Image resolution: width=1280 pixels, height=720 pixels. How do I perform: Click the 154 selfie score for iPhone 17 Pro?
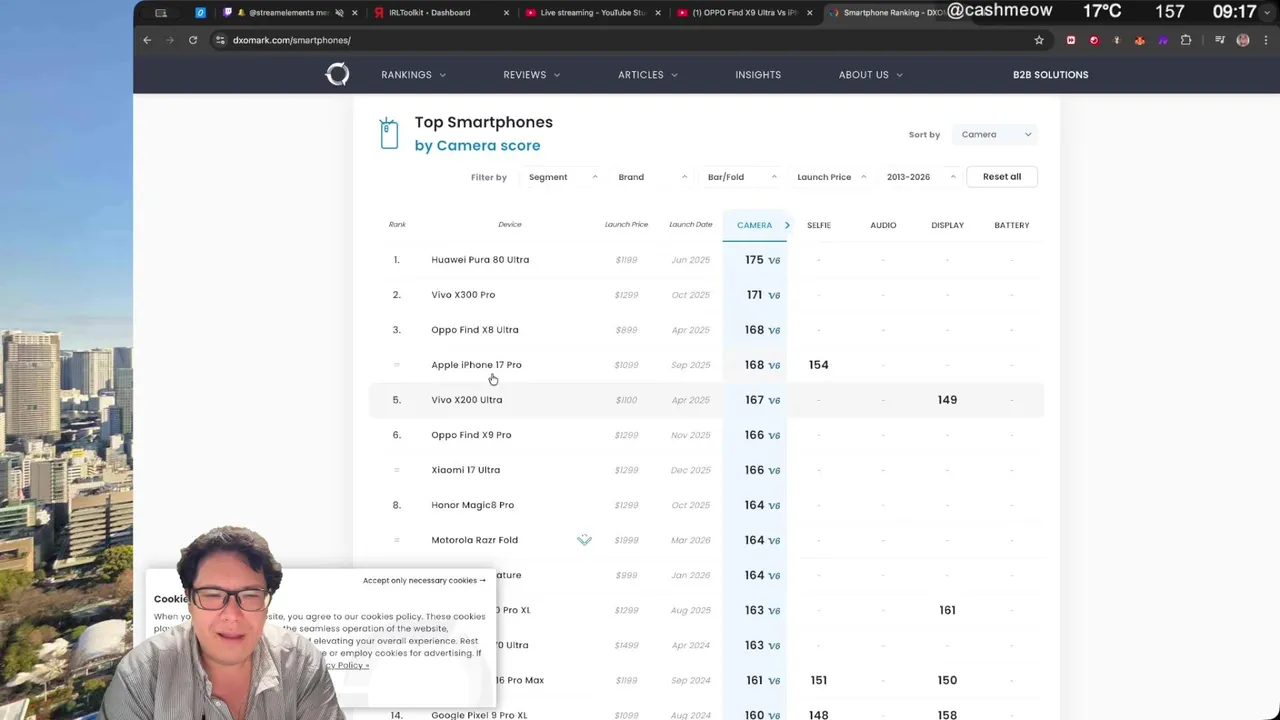click(x=819, y=365)
